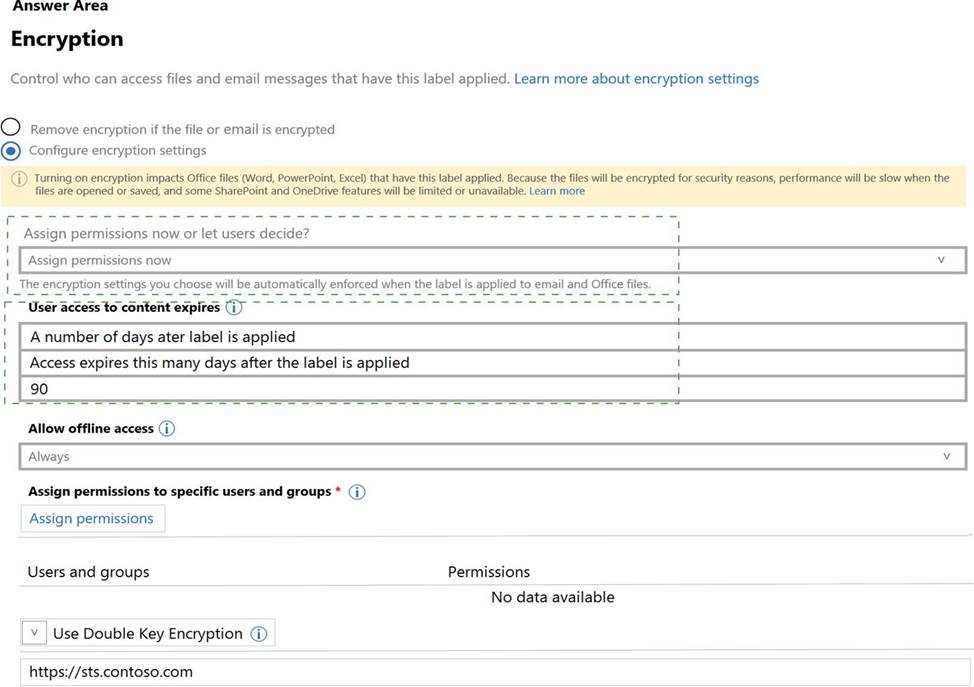This screenshot has width=974, height=687.
Task: Select Remove encryption if file is encrypted
Action: pyautogui.click(x=10, y=128)
